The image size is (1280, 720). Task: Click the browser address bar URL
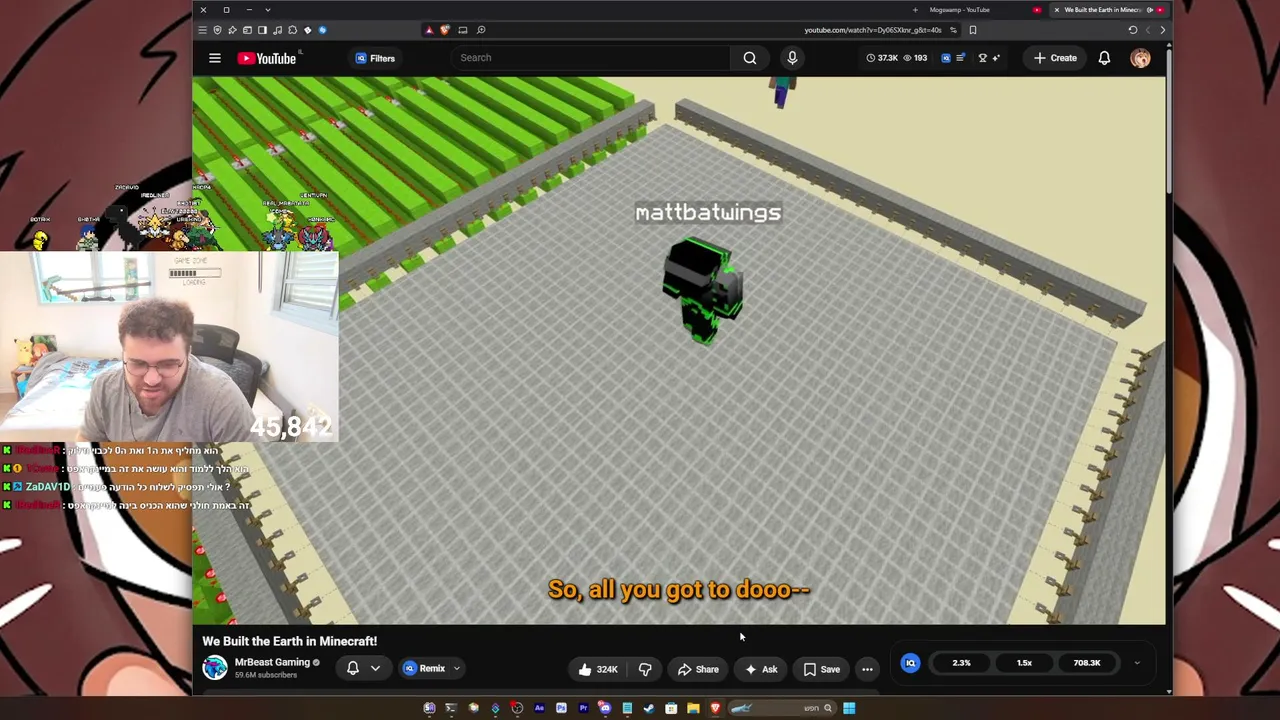pyautogui.click(x=873, y=30)
